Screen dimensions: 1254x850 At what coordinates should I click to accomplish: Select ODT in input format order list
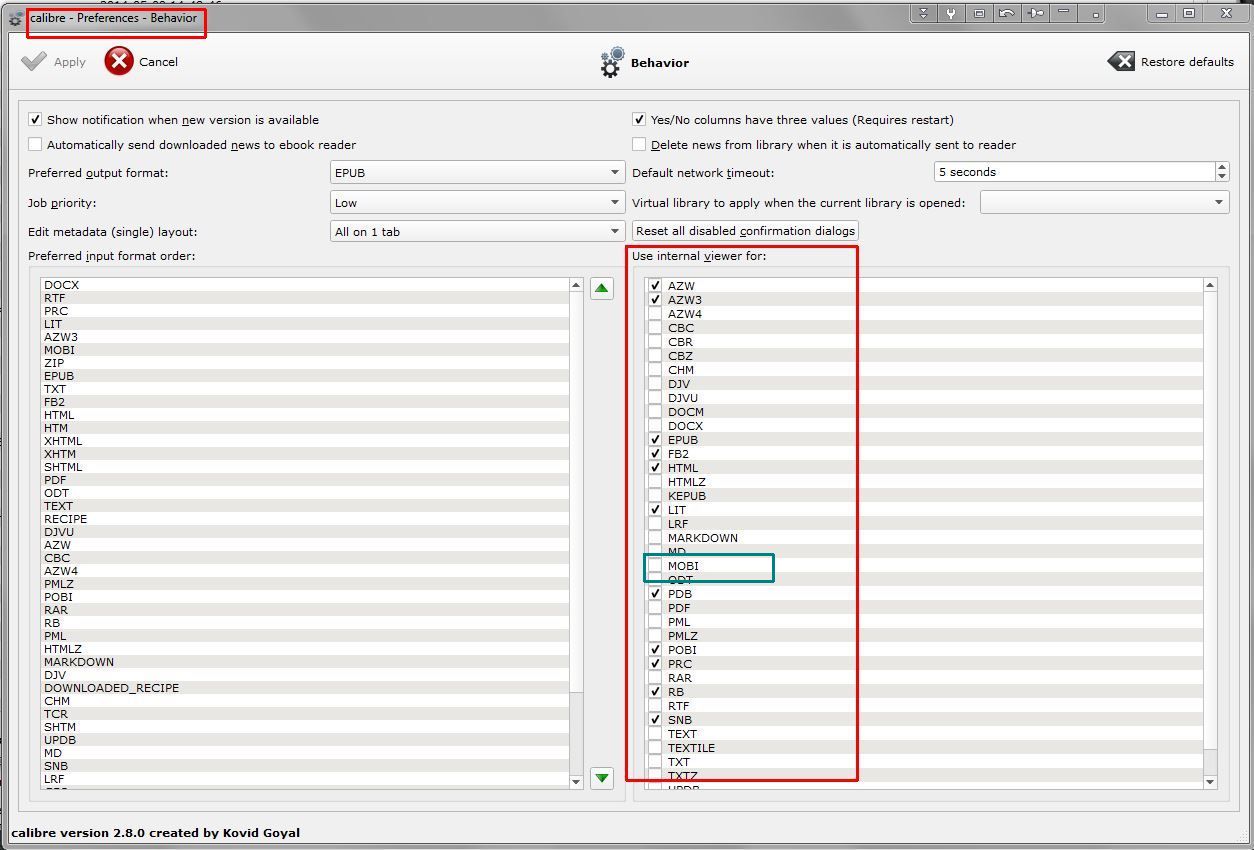[305, 493]
